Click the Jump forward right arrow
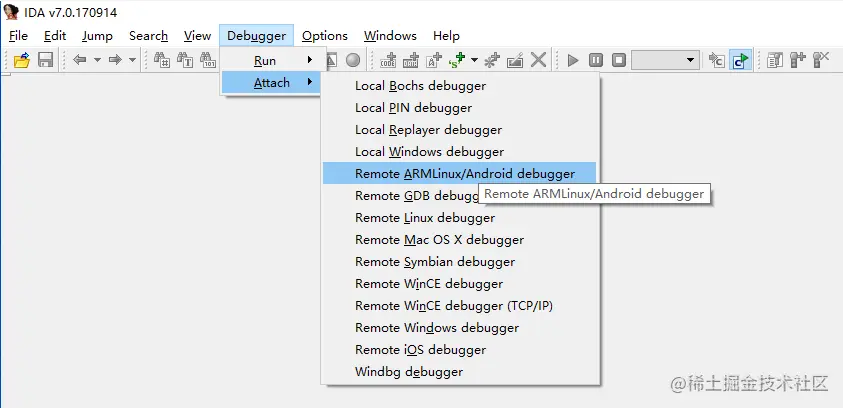Screen dimensions: 843x408 point(115,60)
